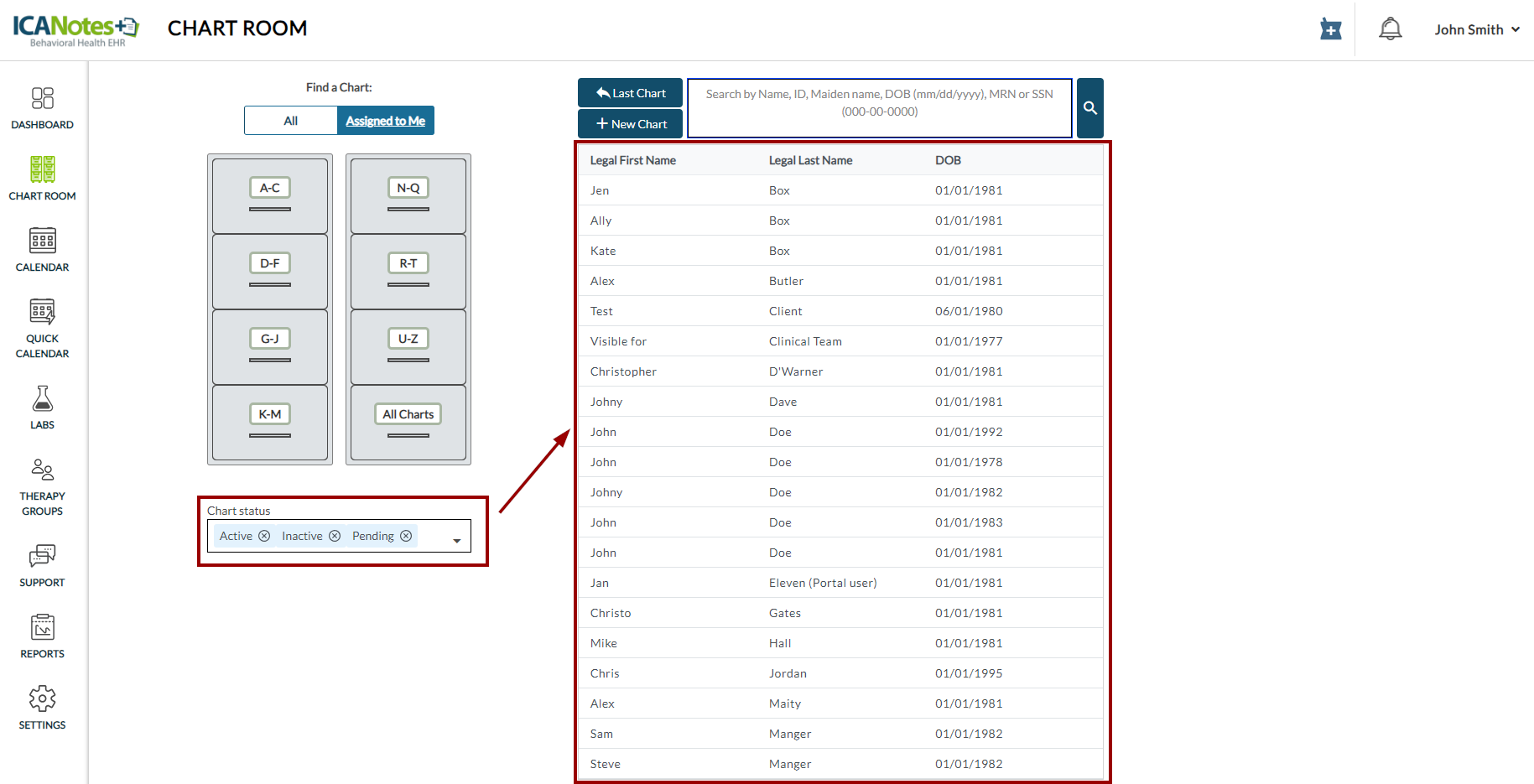1534x784 pixels.
Task: Expand the Chart status dropdown arrow
Action: pyautogui.click(x=457, y=540)
